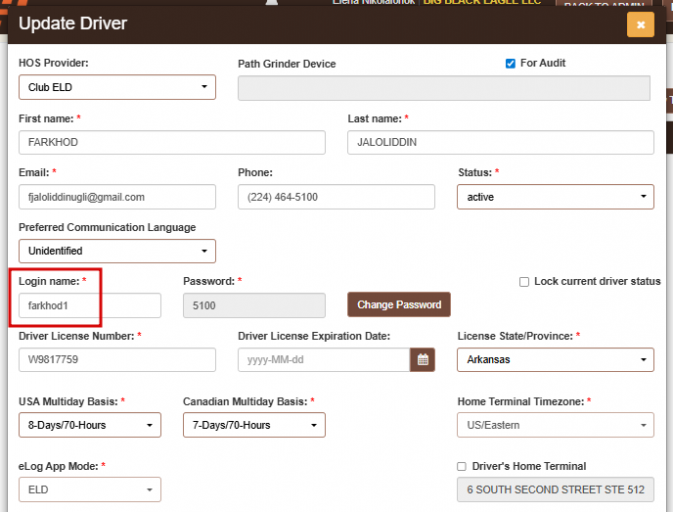Open the Status dropdown showing active

point(555,197)
